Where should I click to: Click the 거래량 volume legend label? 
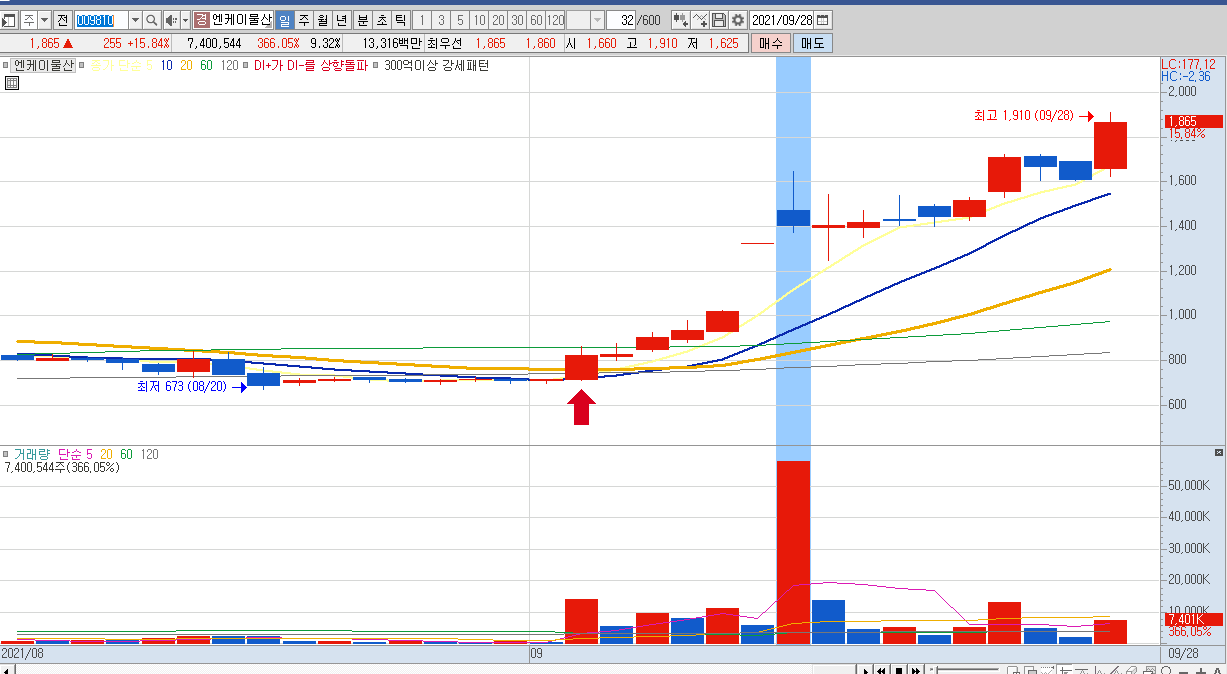[32, 454]
